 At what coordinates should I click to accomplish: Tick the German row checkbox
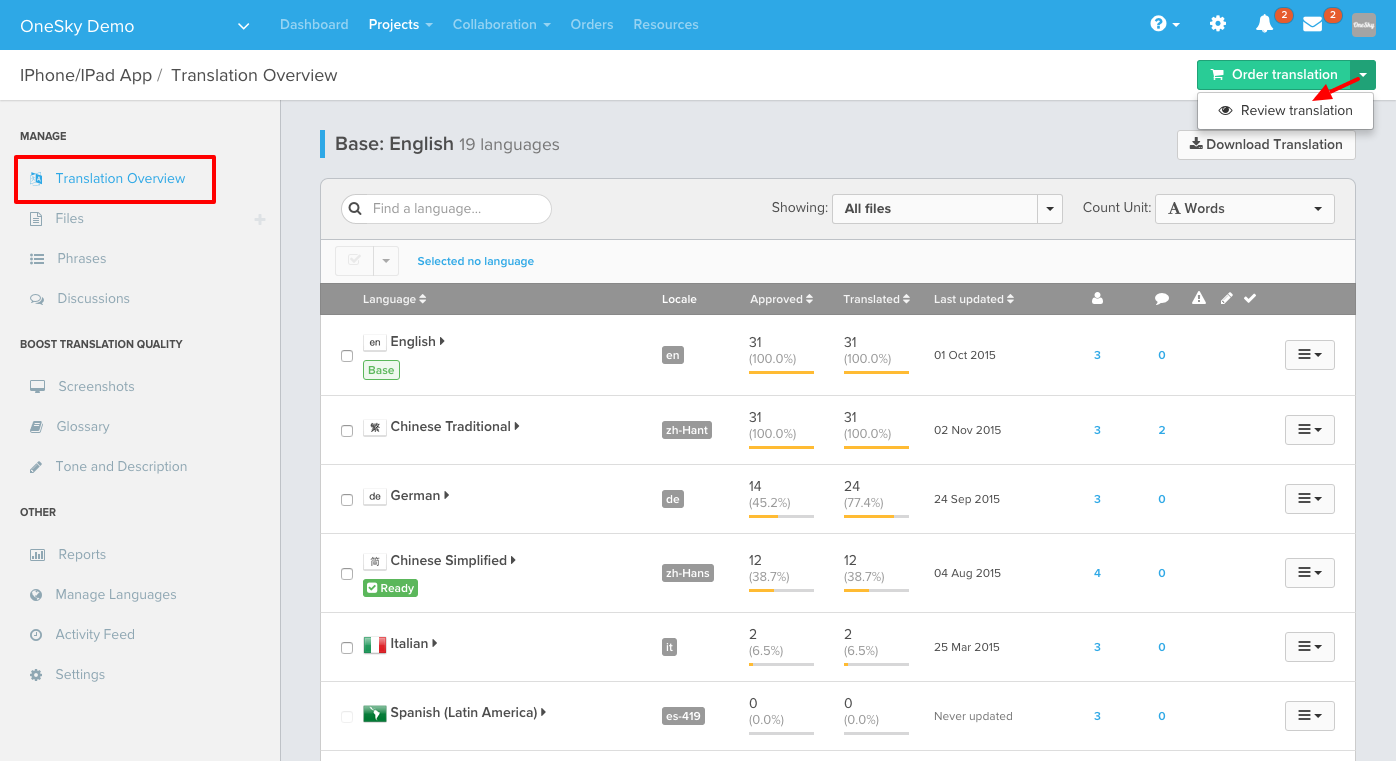pyautogui.click(x=347, y=500)
